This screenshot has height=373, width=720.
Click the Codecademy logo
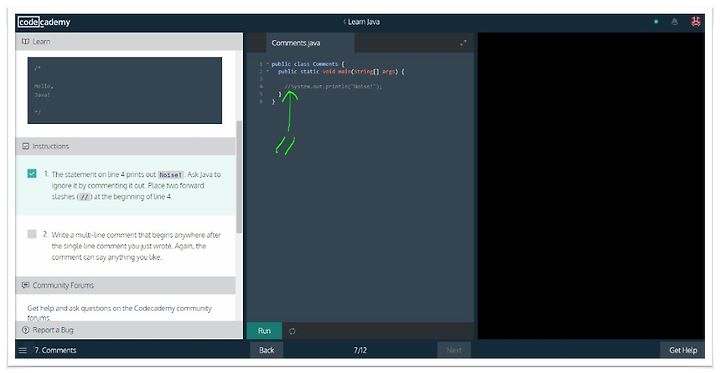click(x=44, y=22)
